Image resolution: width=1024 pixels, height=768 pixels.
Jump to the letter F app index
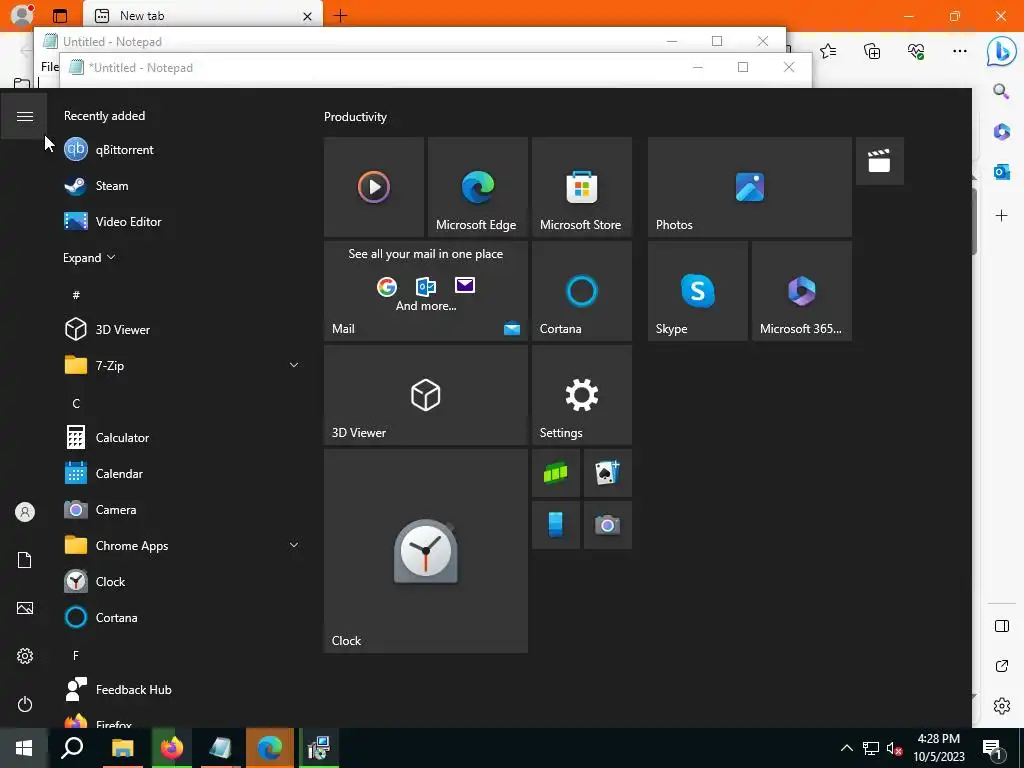coord(76,655)
